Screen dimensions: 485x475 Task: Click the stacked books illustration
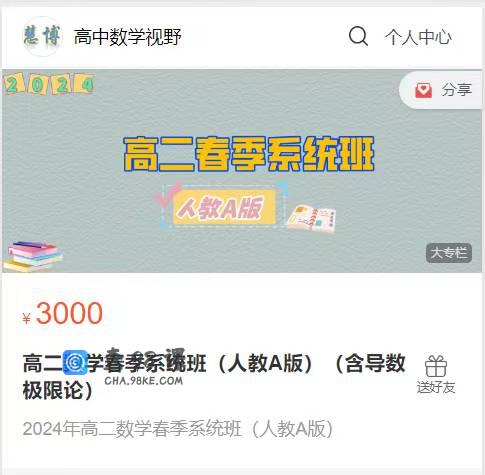click(x=32, y=256)
